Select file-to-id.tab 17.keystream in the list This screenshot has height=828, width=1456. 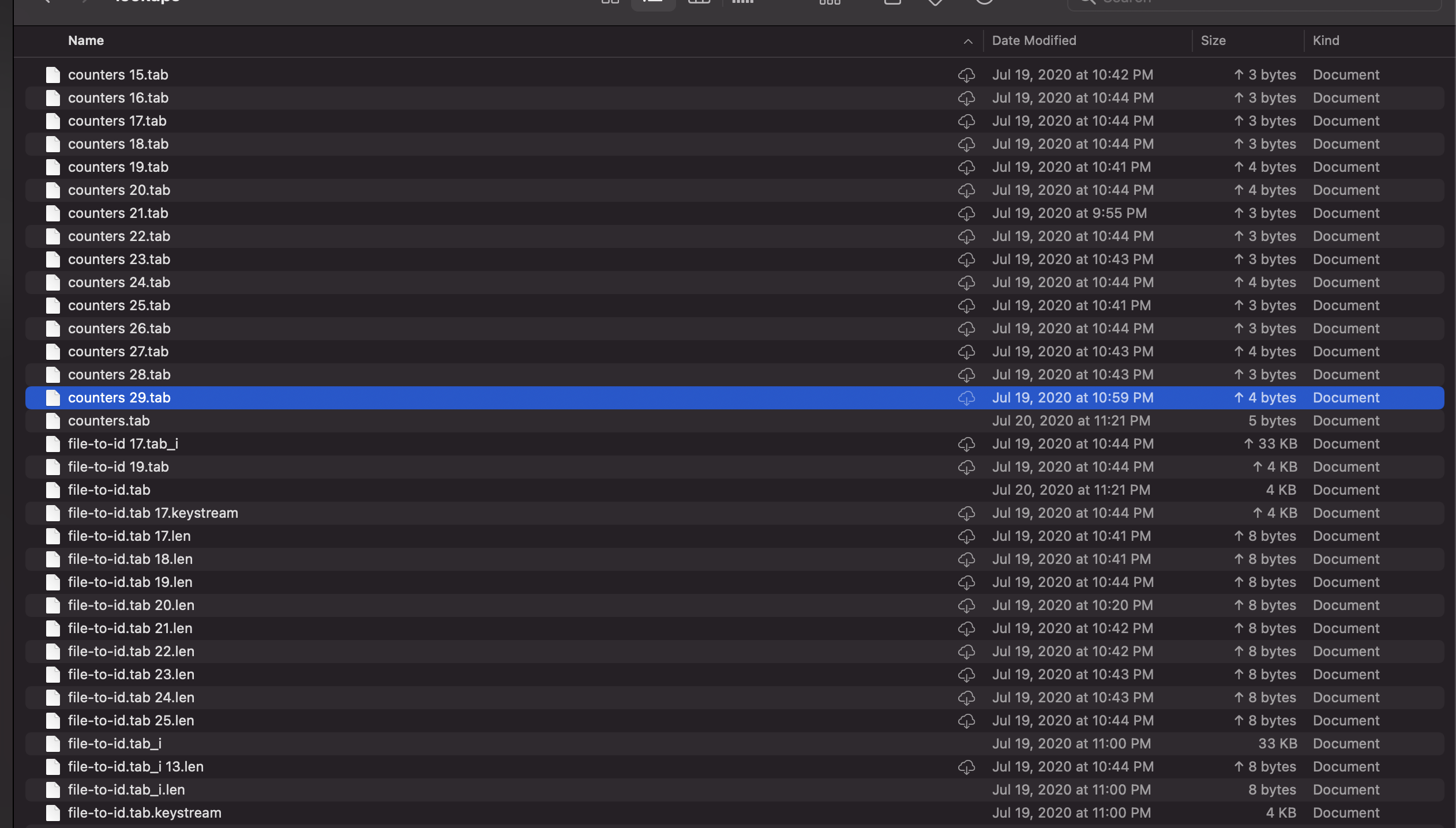[153, 513]
